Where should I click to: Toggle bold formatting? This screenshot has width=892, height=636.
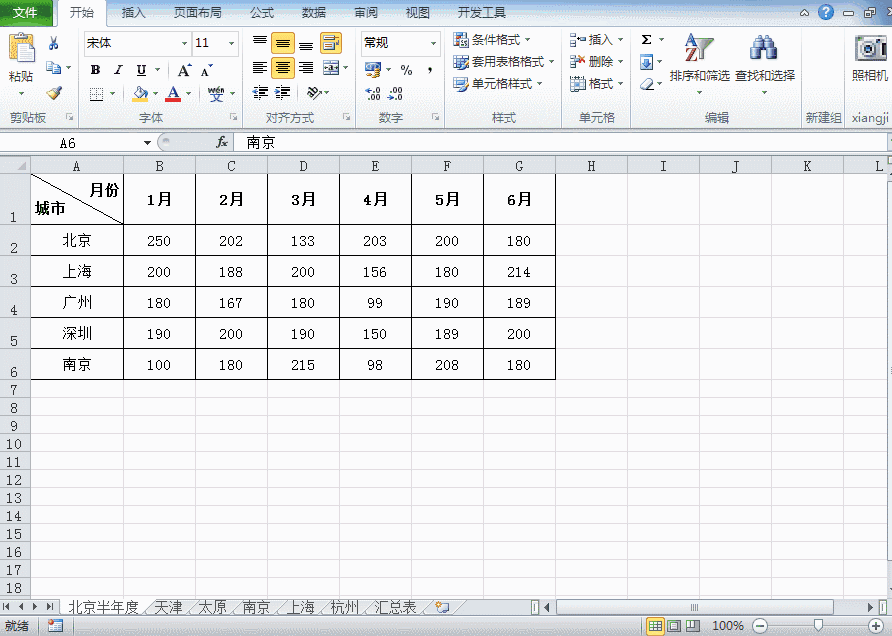click(x=95, y=70)
